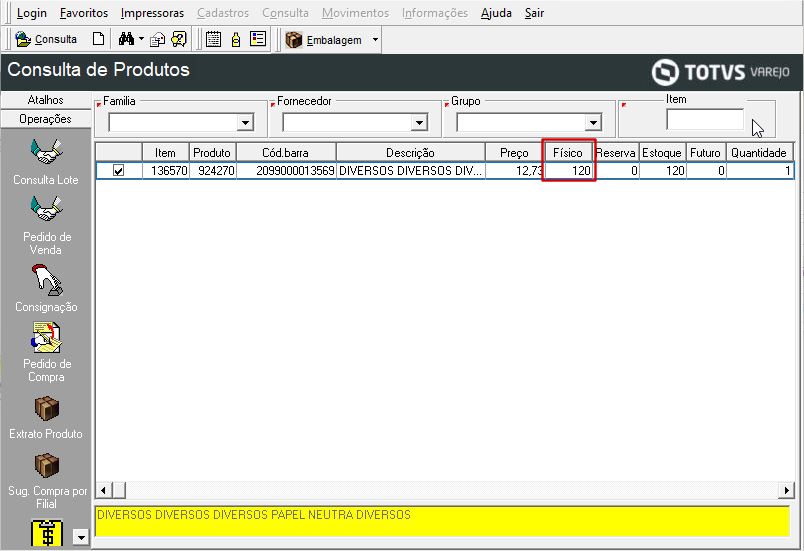804x551 pixels.
Task: Click the Reserva column header
Action: 616,153
